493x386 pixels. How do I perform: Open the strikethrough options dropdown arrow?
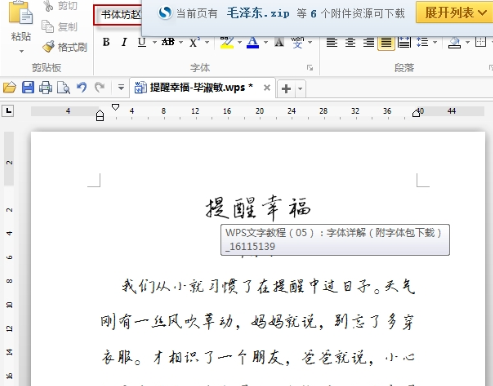(x=181, y=42)
